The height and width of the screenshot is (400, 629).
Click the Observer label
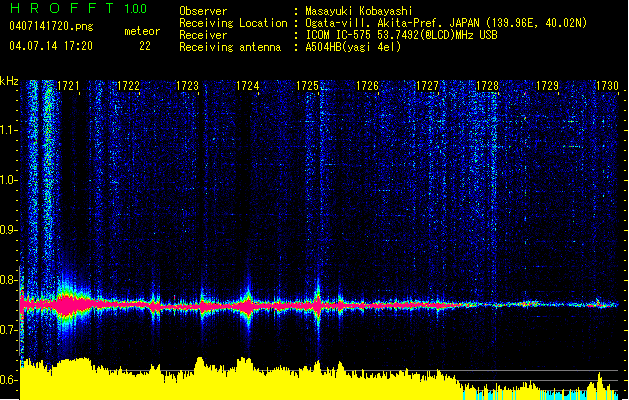coord(203,11)
